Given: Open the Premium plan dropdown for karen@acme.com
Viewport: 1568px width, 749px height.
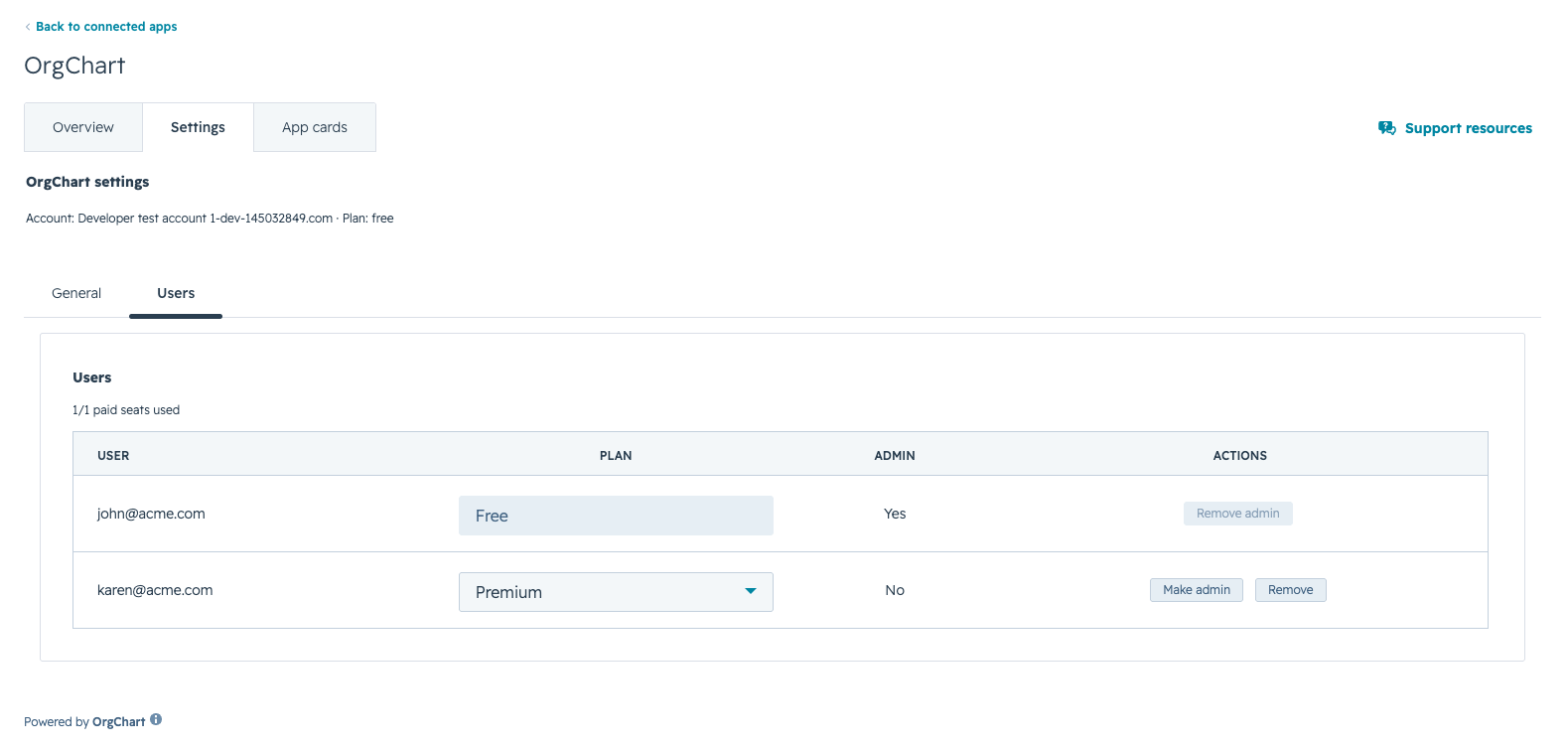Looking at the screenshot, I should coord(616,592).
